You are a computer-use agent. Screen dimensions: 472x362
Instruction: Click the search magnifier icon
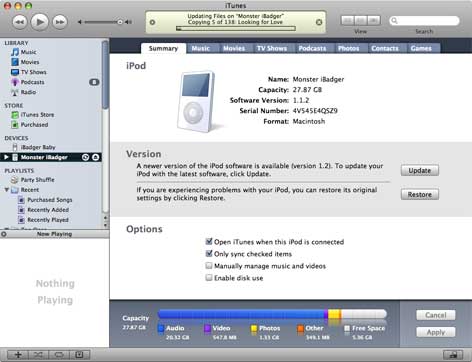(x=395, y=21)
